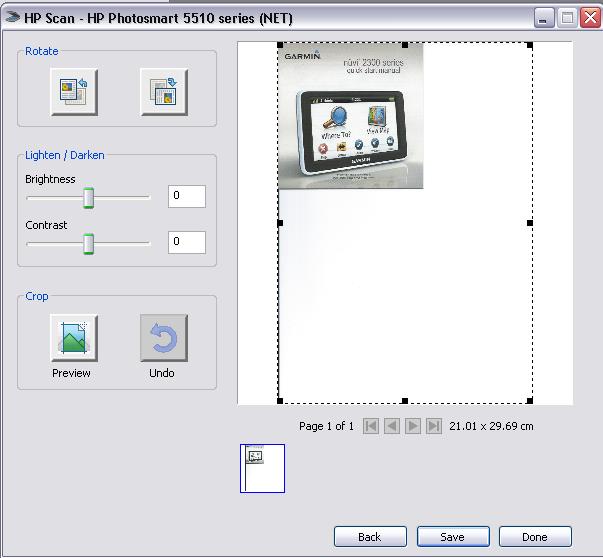Go to the previous page arrow
Image resolution: width=603 pixels, height=558 pixels.
tap(392, 426)
